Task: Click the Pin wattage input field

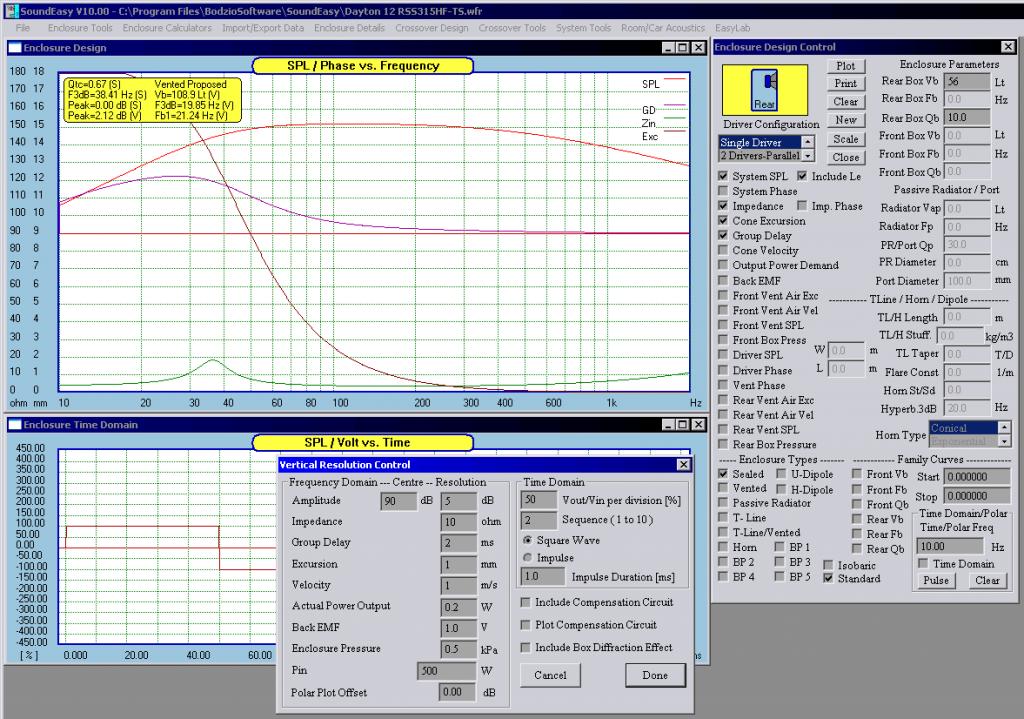Action: [446, 671]
